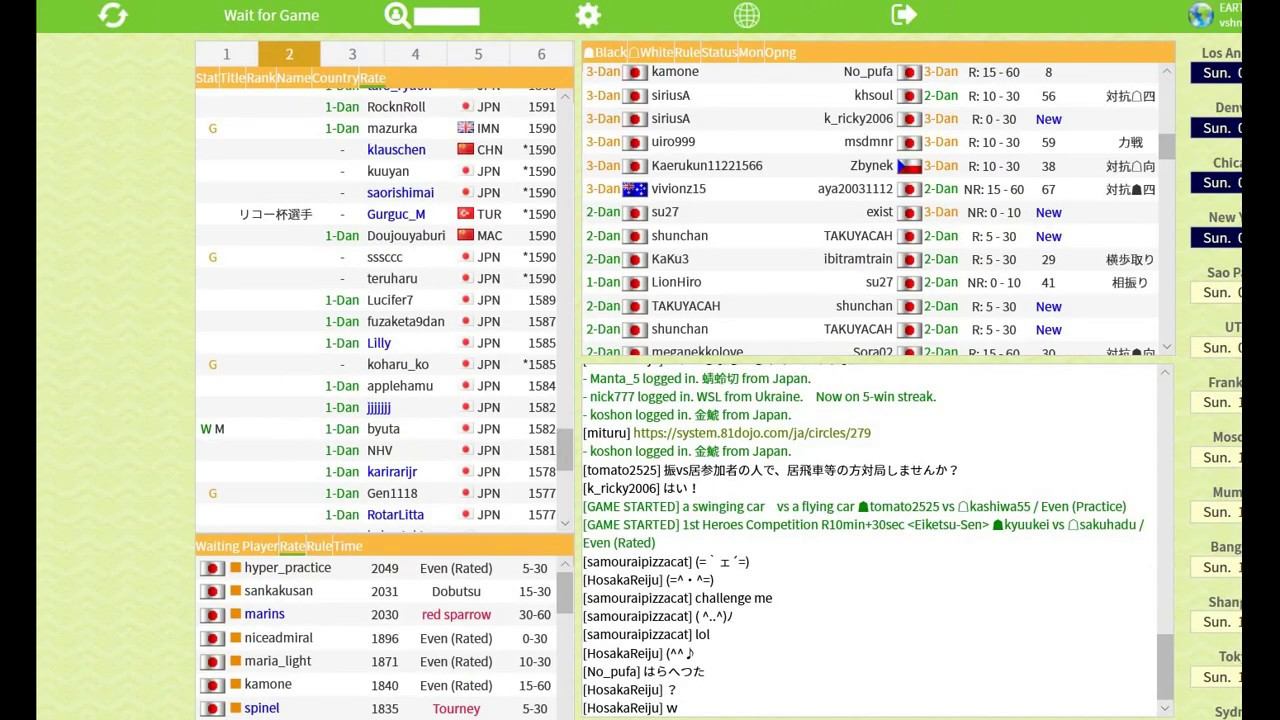Click the Australia flag next to vivionz15

click(x=635, y=189)
